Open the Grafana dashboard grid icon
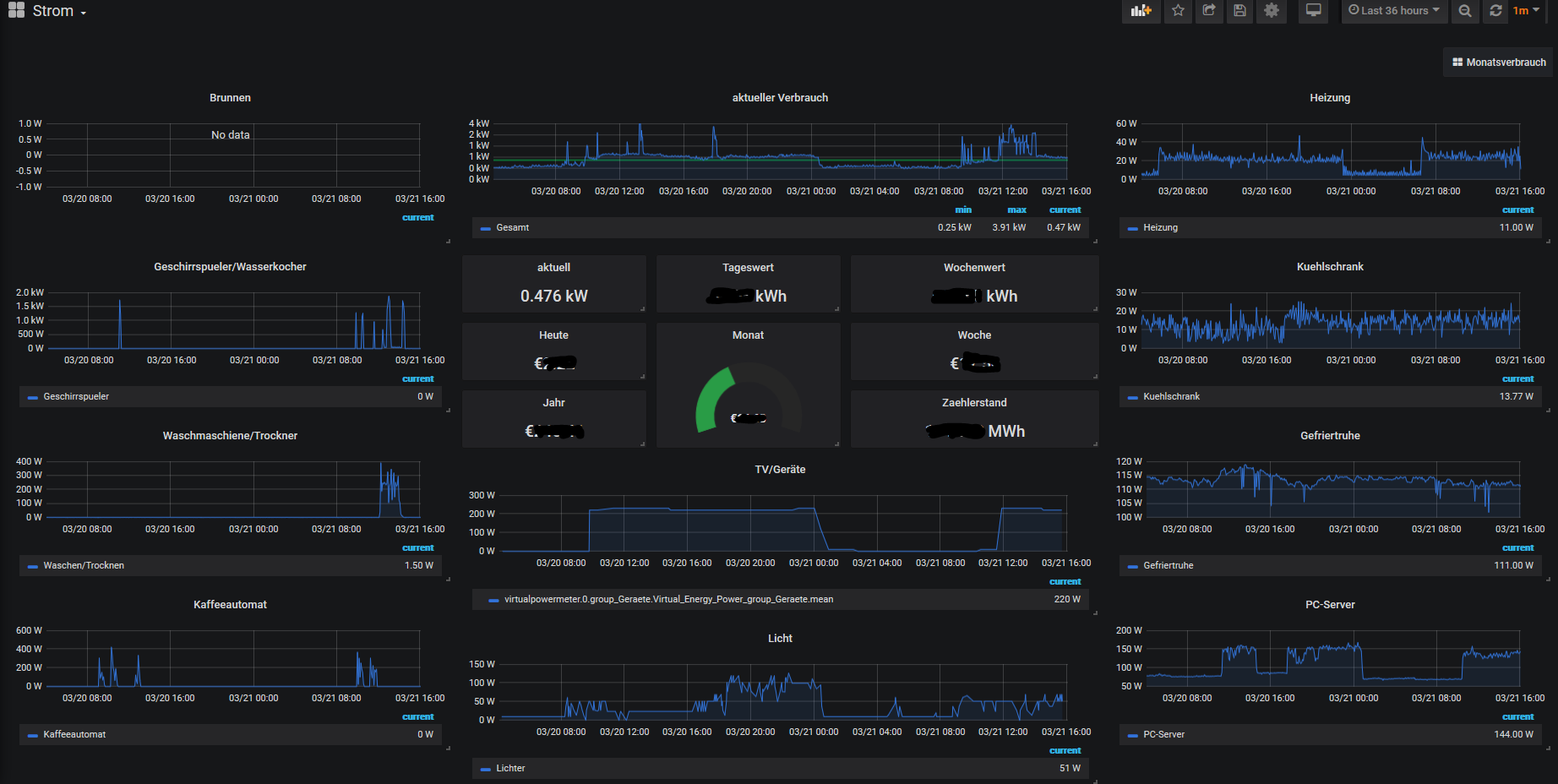The height and width of the screenshot is (784, 1558). pos(16,10)
